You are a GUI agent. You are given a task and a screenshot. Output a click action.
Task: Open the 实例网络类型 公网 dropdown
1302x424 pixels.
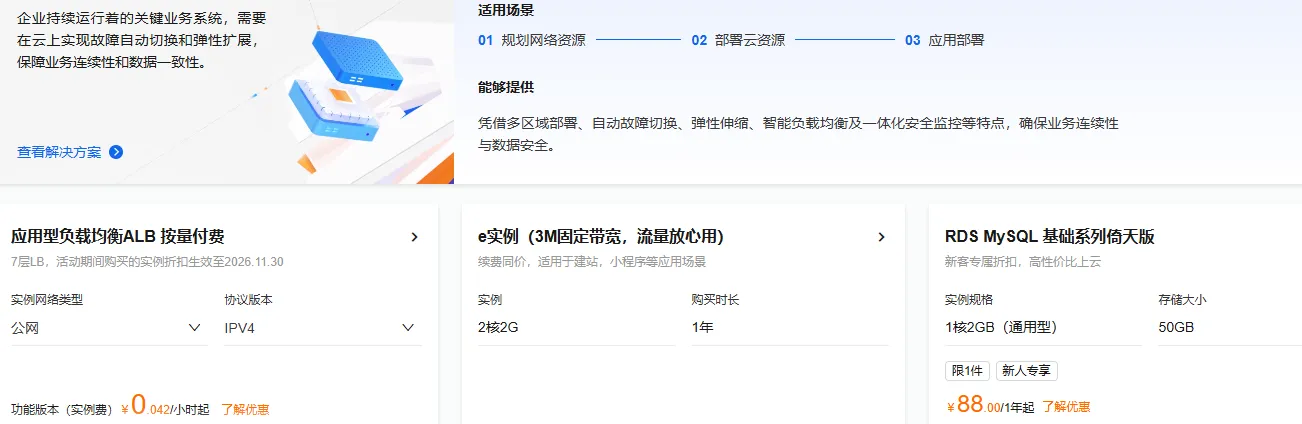point(109,328)
